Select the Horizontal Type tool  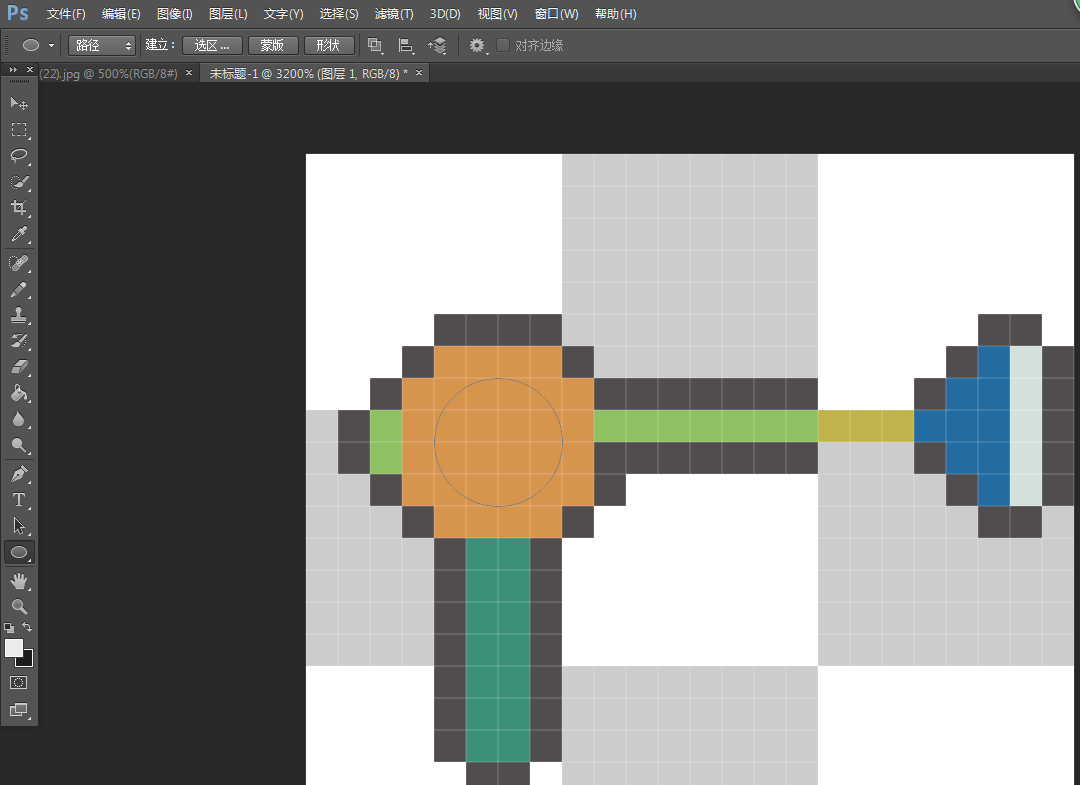(19, 500)
